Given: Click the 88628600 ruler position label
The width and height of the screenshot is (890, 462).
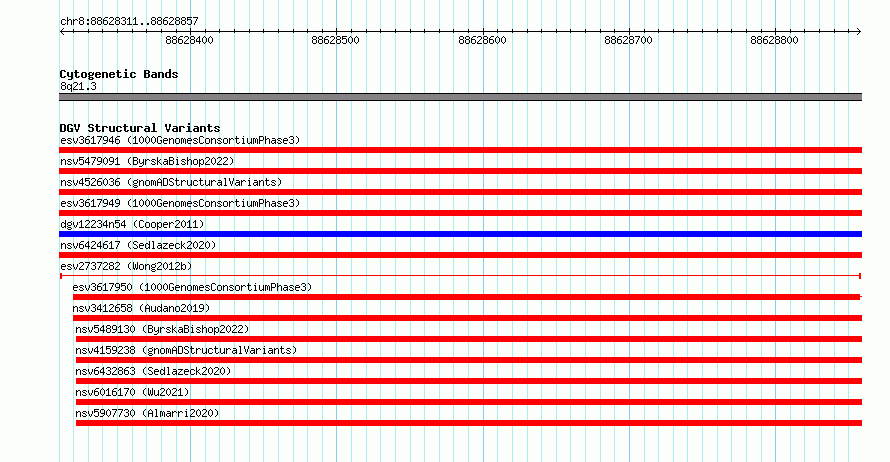Looking at the screenshot, I should 482,40.
